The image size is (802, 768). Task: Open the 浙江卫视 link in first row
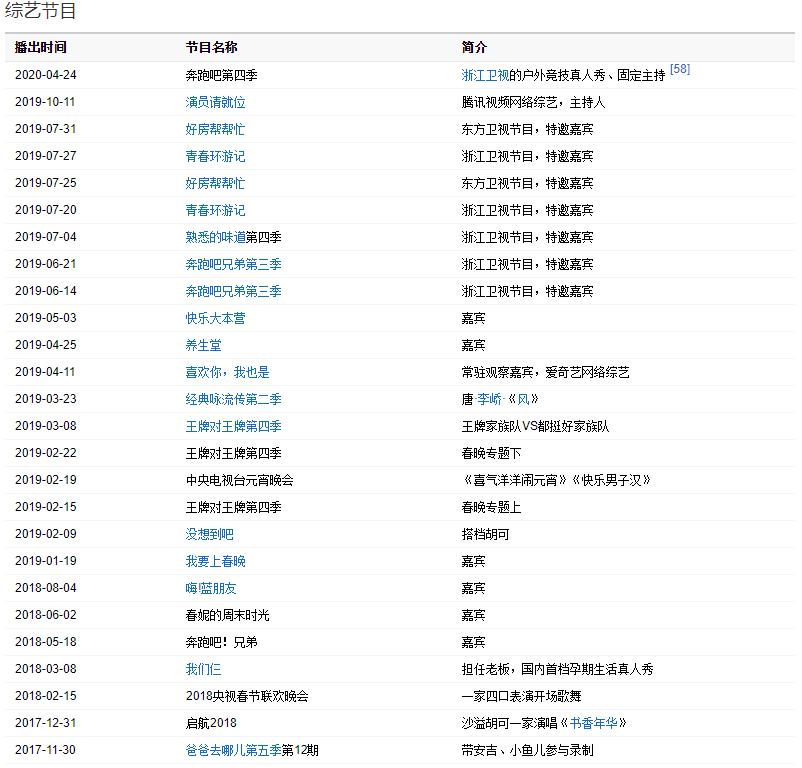pyautogui.click(x=485, y=75)
